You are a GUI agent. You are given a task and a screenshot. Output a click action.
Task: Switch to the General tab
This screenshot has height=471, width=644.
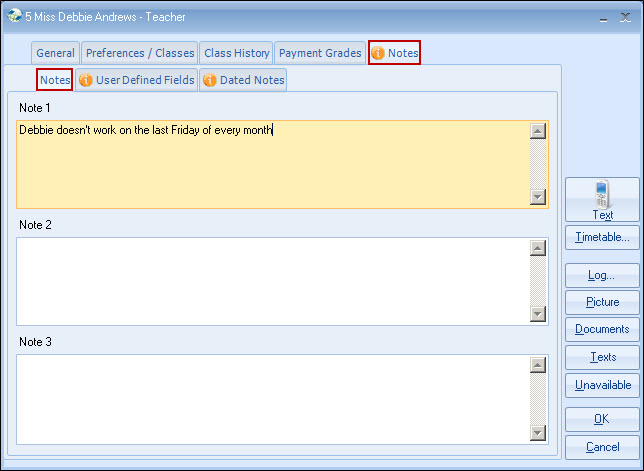pos(55,53)
